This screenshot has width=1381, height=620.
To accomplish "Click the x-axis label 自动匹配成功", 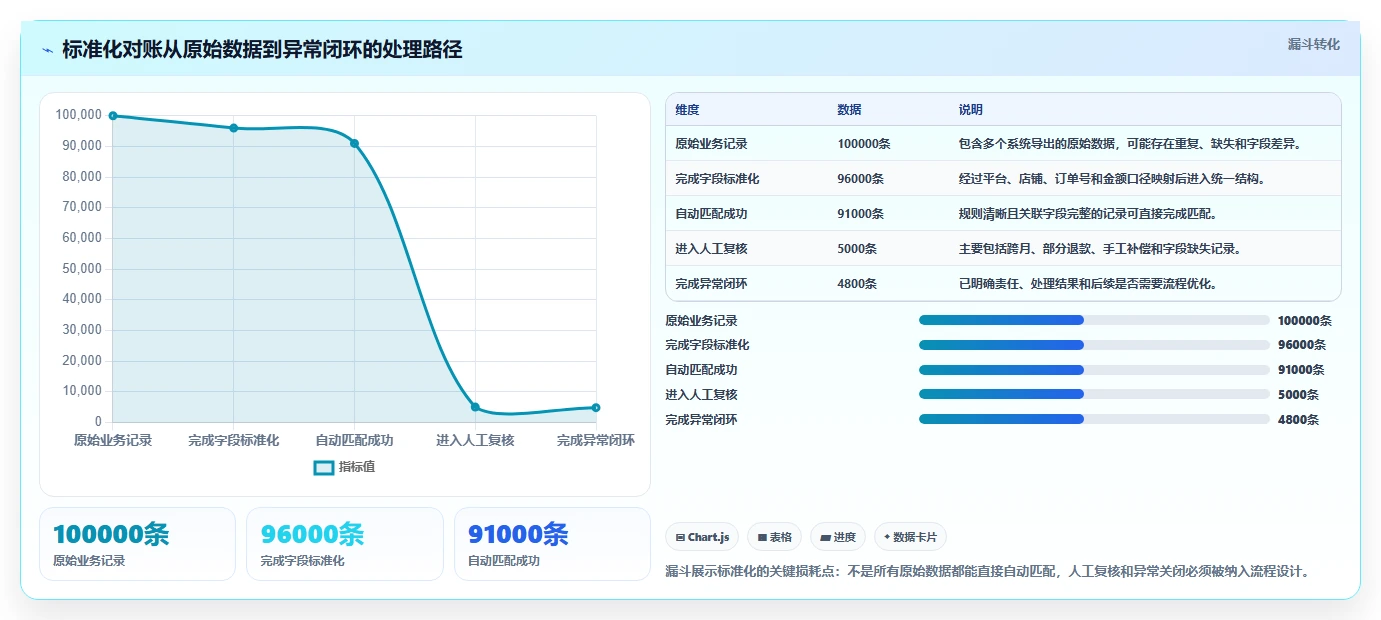I will [354, 440].
